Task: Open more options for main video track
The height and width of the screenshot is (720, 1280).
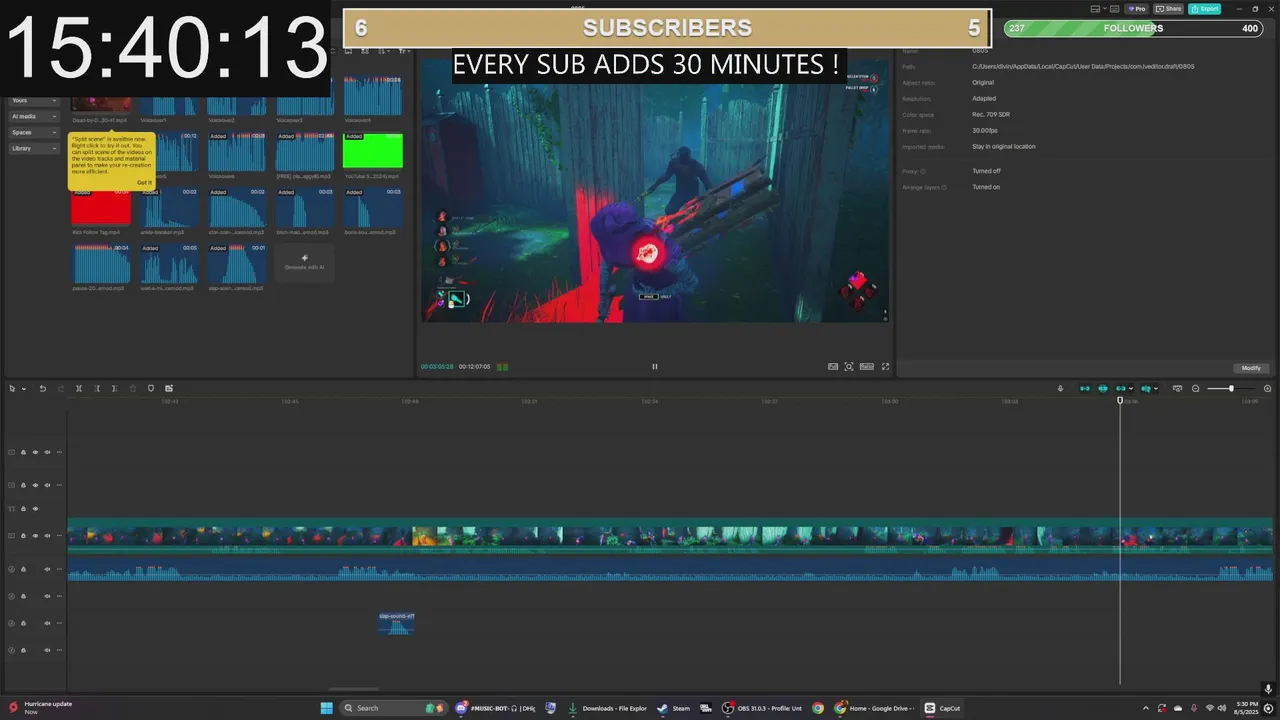Action: (59, 536)
